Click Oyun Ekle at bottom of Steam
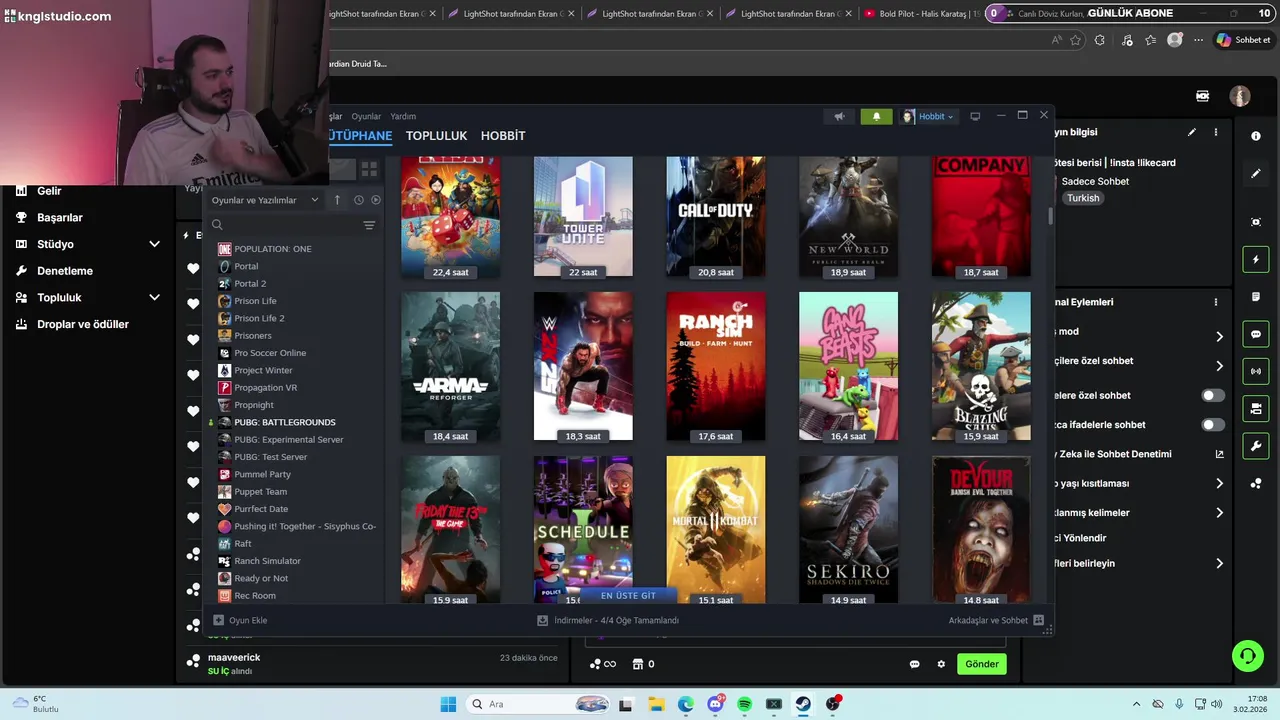Screen dimensions: 1280x720 (x=241, y=620)
